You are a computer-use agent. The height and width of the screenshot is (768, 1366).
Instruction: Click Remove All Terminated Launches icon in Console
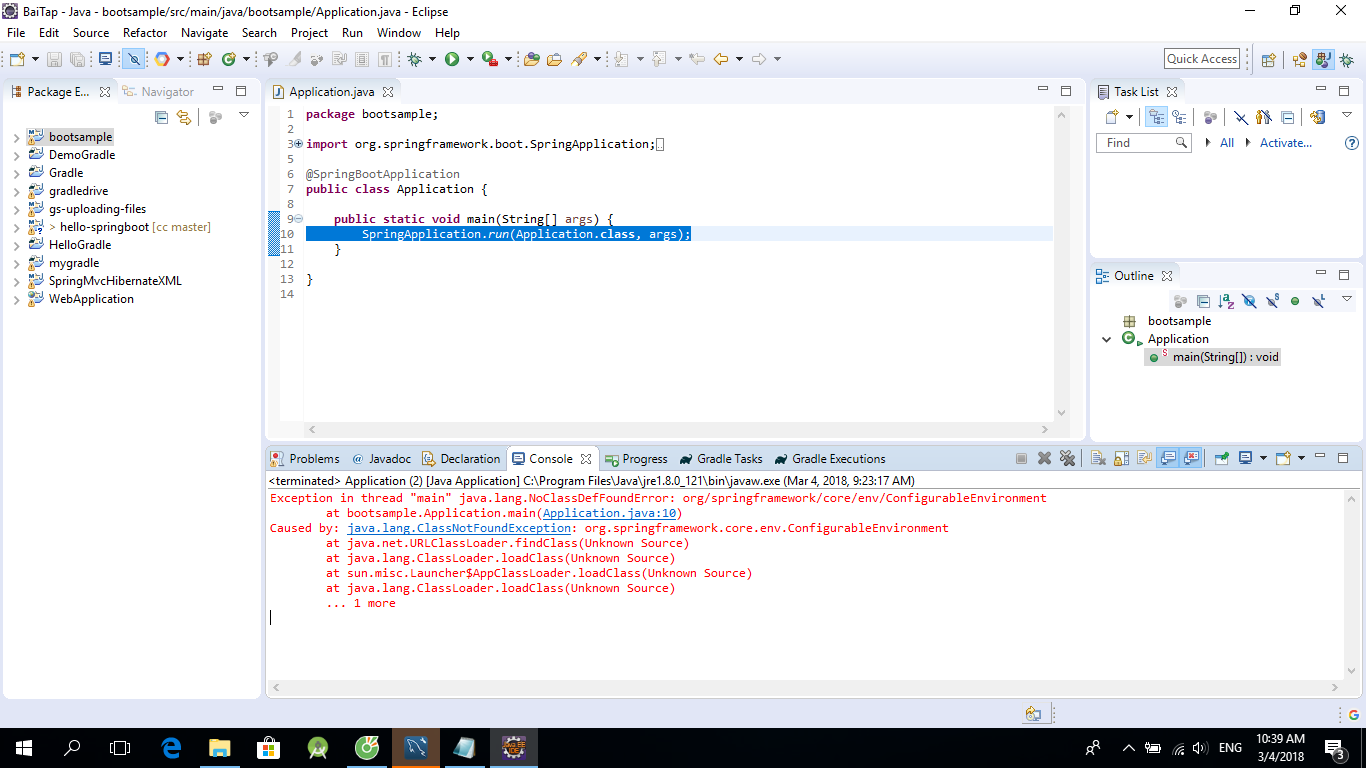pos(1067,459)
